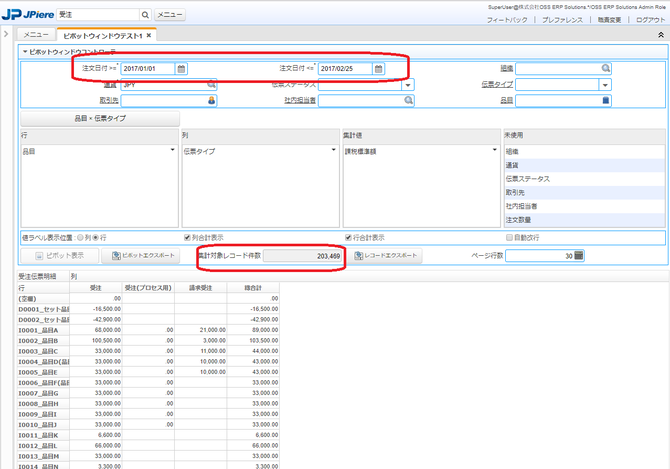Click the ページ行数 input showing 30

540,256
